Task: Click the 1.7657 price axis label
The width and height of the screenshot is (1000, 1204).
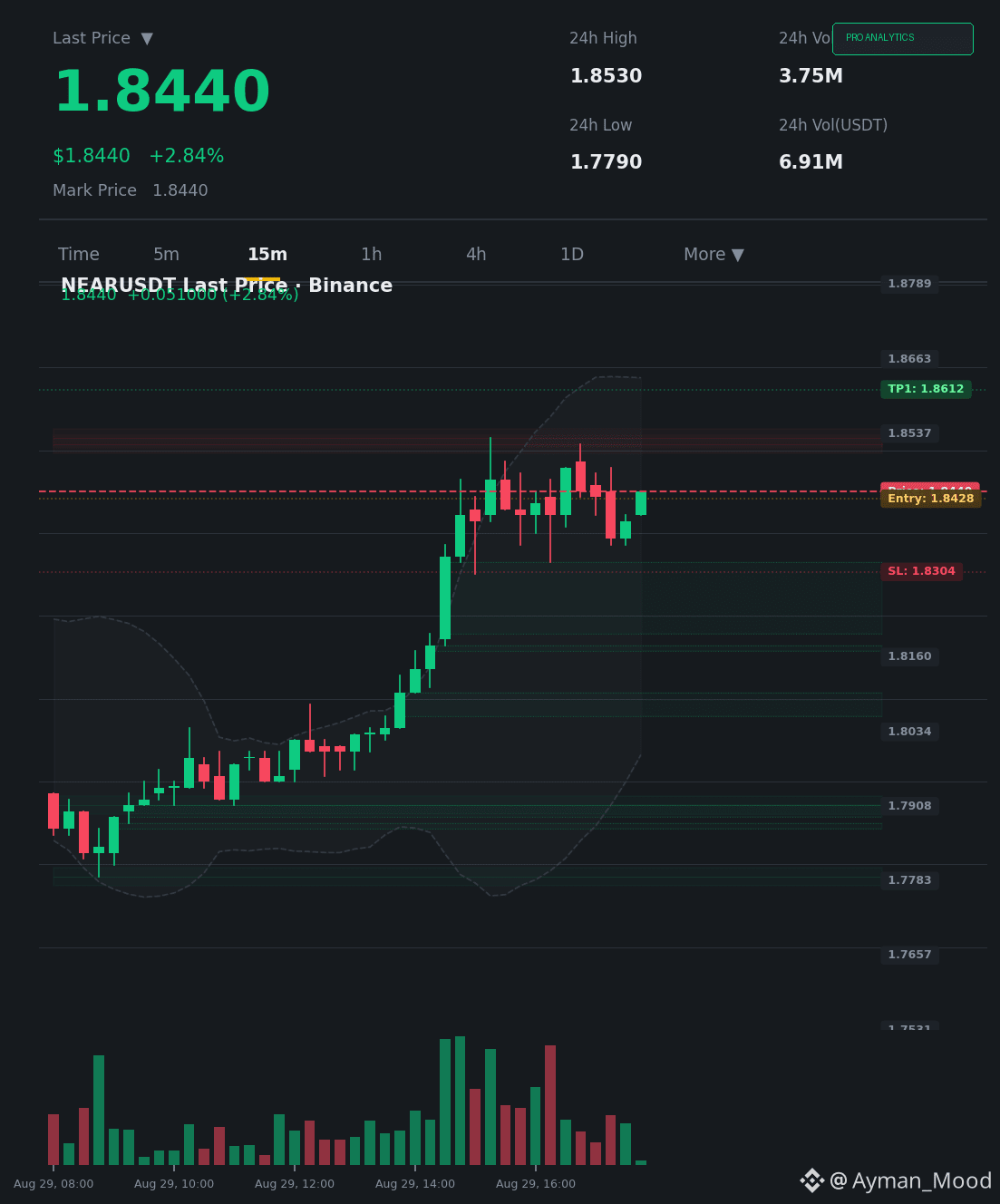Action: tap(909, 955)
